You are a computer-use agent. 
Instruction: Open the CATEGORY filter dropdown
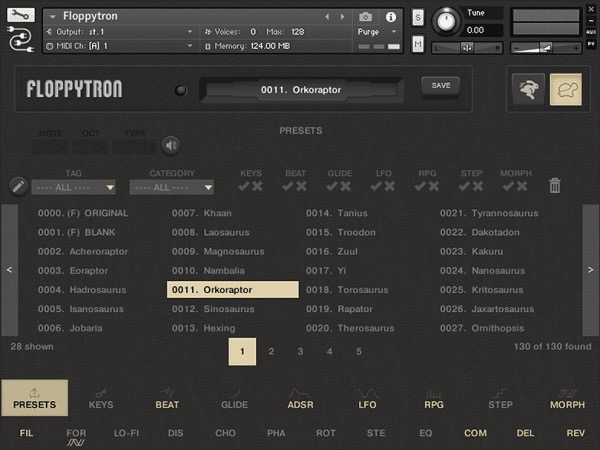(171, 187)
